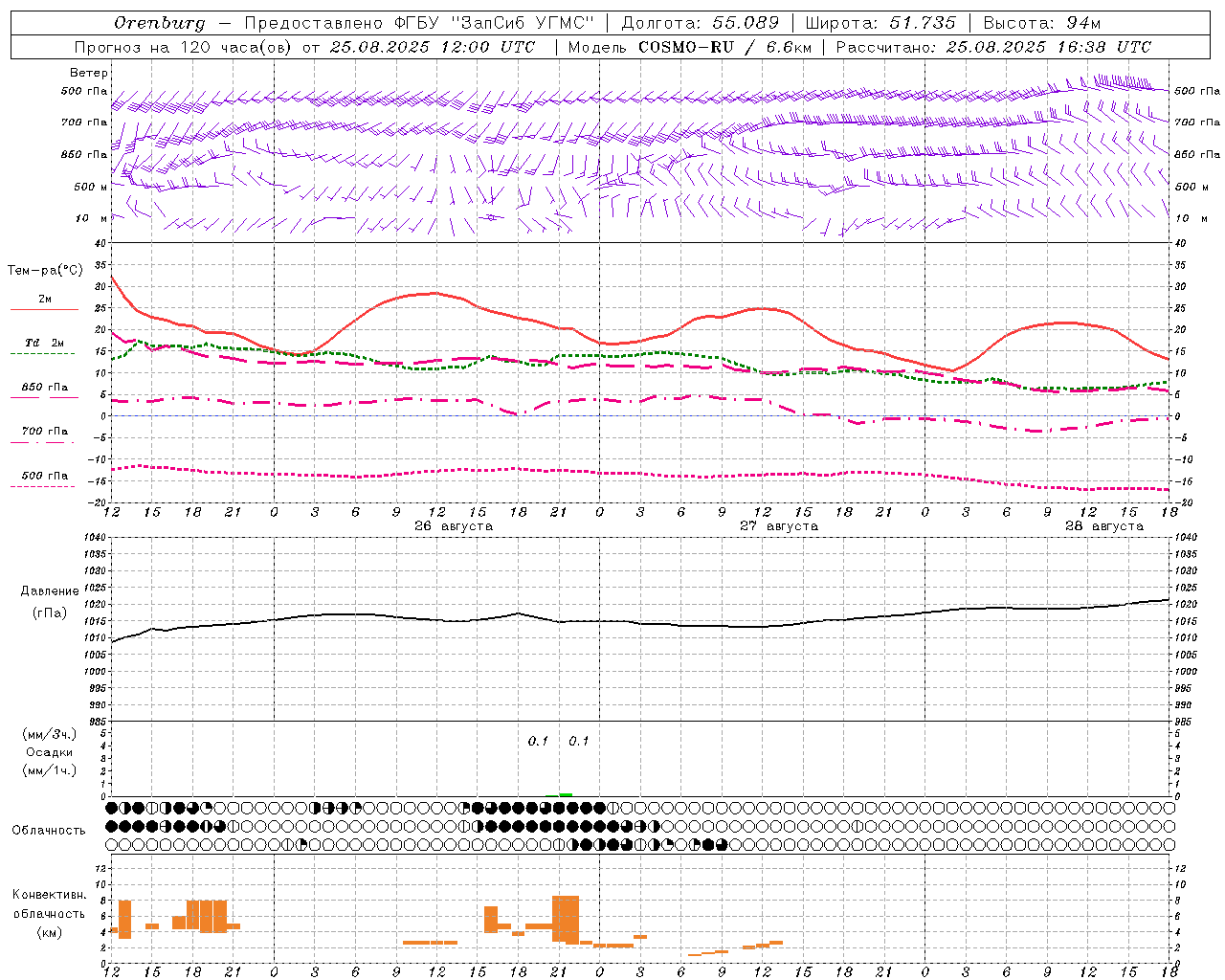Click the dashed line sample under 500 гПа temperature legend
The width and height of the screenshot is (1225, 980).
(x=42, y=486)
